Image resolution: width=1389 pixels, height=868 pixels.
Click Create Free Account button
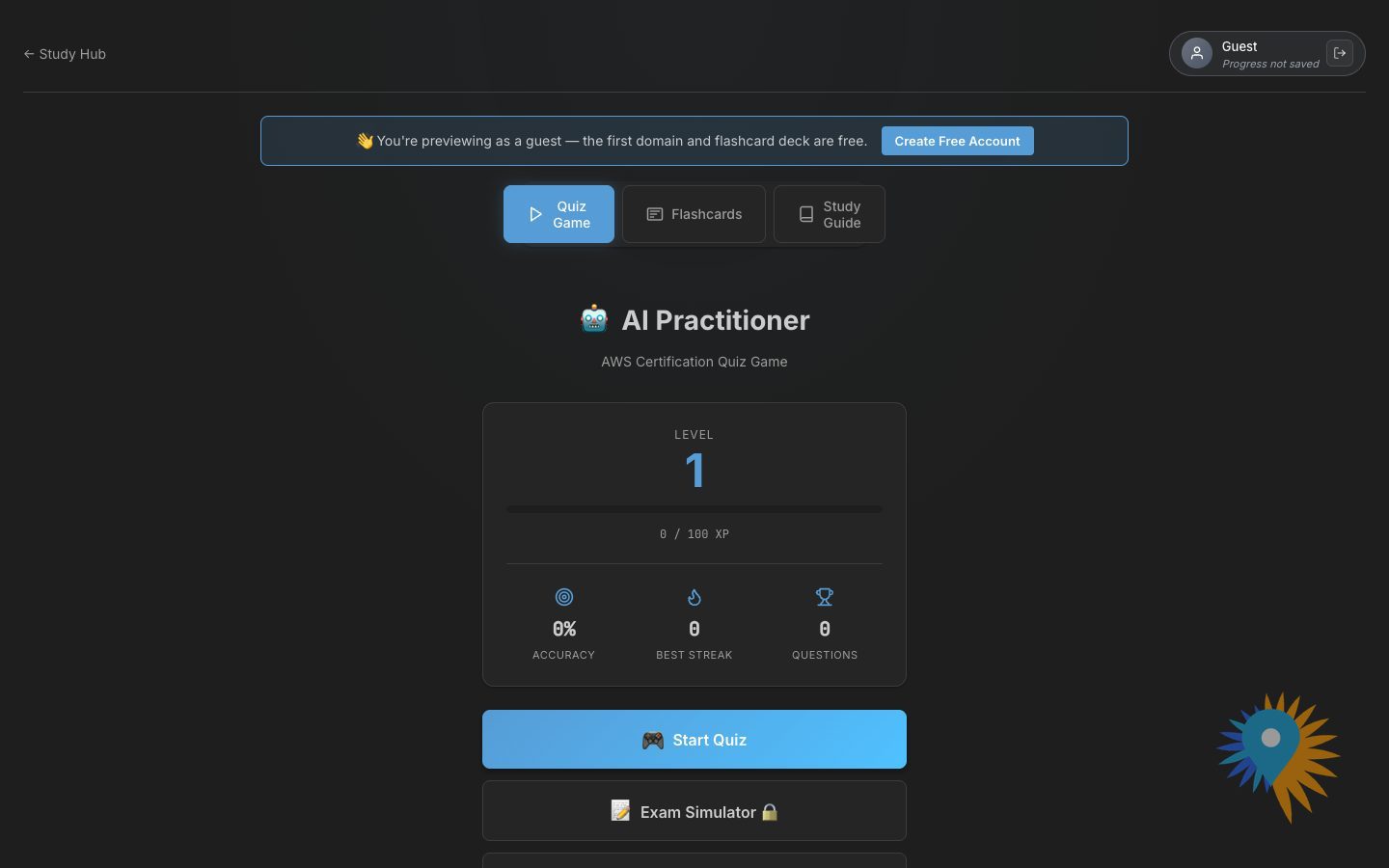pyautogui.click(x=957, y=141)
